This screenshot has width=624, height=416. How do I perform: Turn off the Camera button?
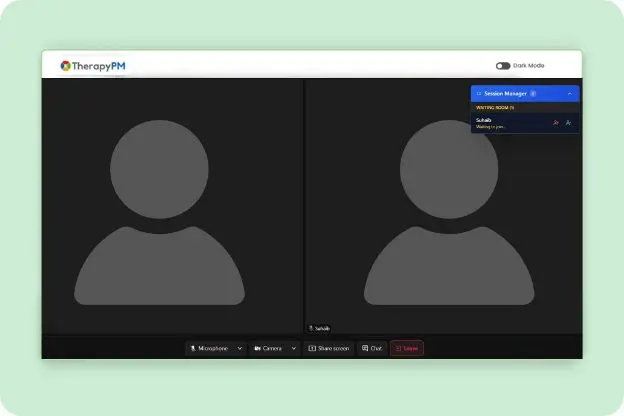click(268, 348)
